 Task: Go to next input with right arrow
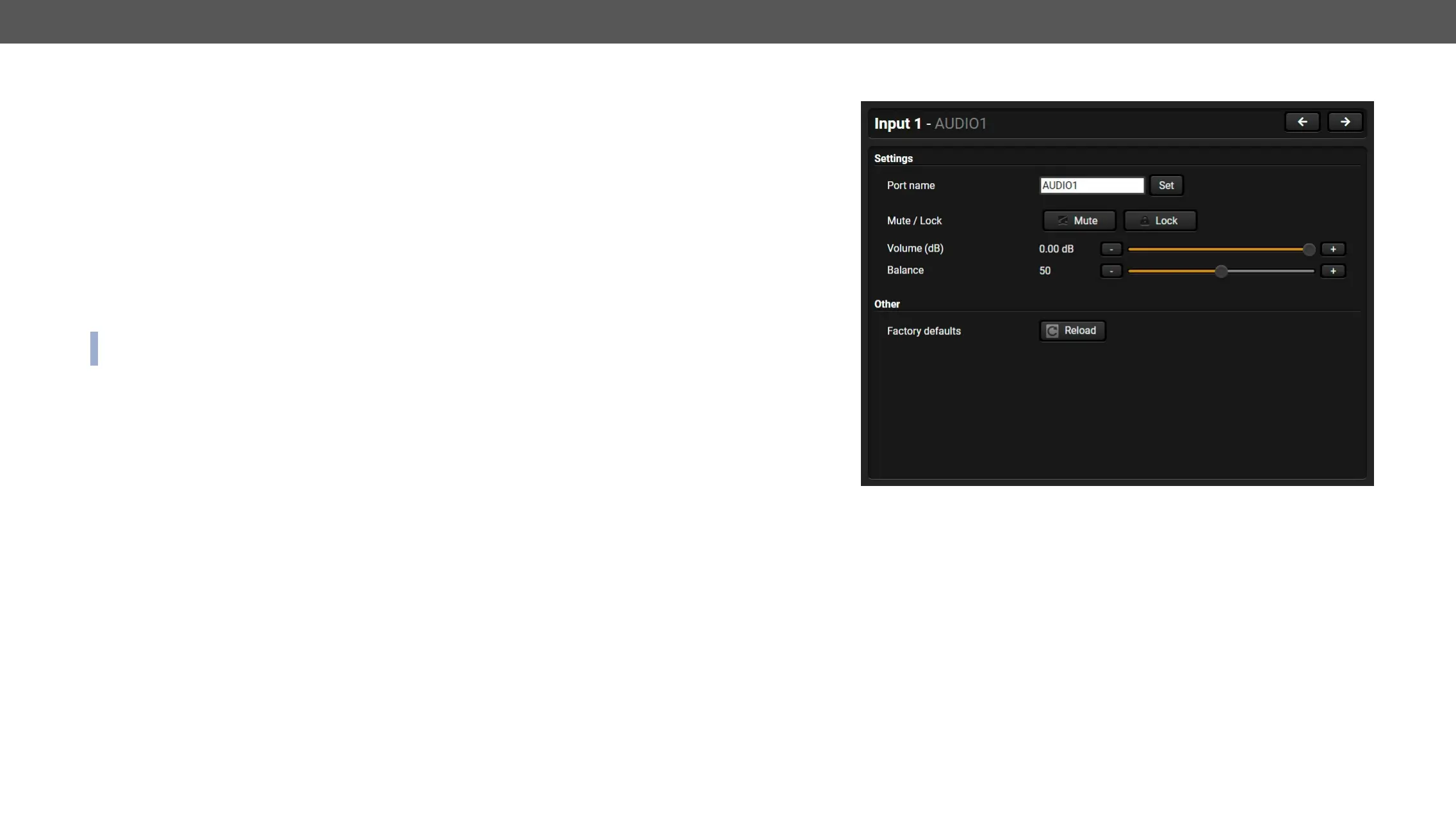point(1345,122)
